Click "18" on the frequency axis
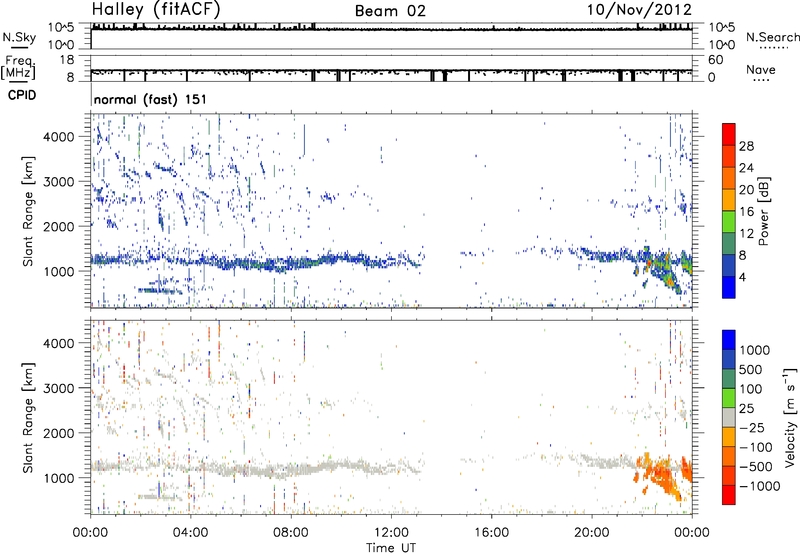The height and width of the screenshot is (554, 800). [x=67, y=60]
